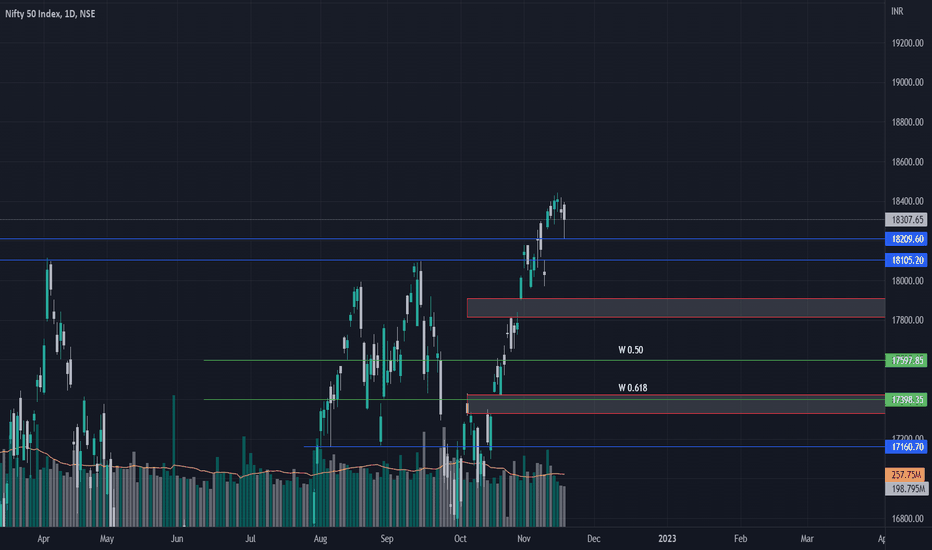Click the Apr label on time axis
This screenshot has width=932, height=550.
point(43,539)
